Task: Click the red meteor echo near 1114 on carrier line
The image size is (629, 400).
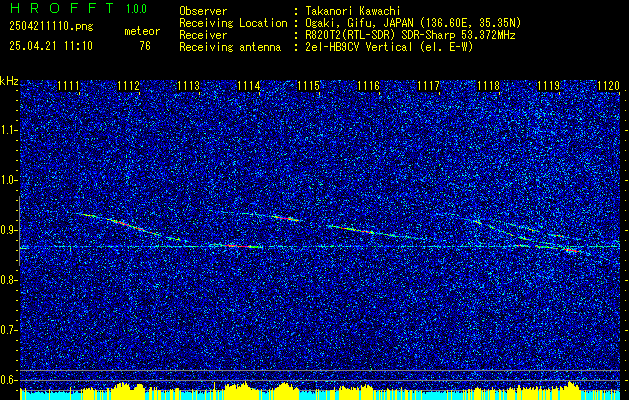Action: (237, 246)
